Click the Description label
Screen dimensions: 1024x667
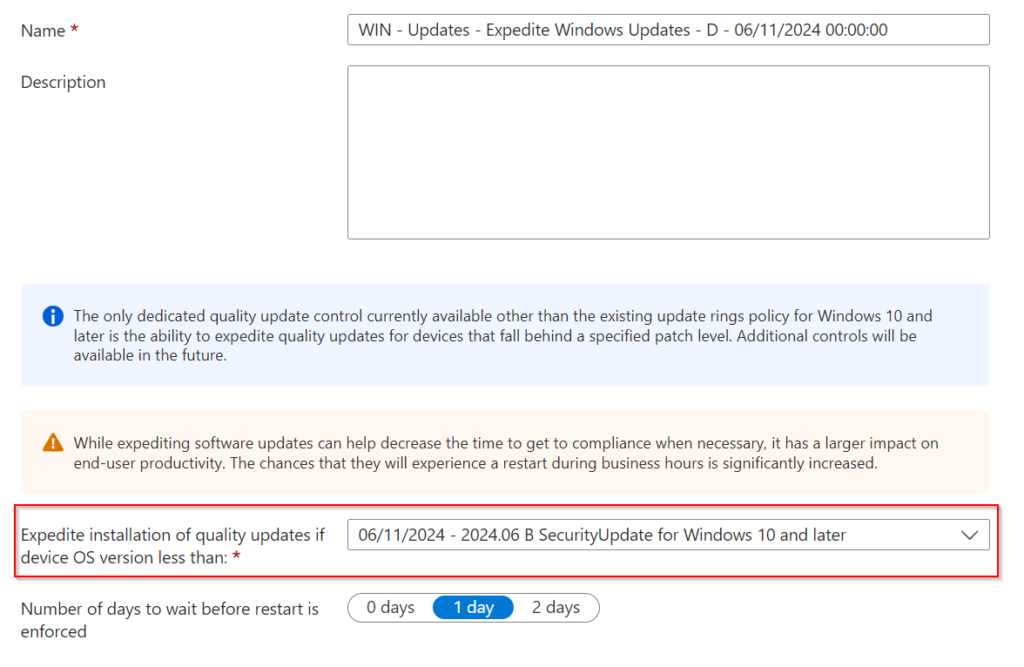[63, 82]
